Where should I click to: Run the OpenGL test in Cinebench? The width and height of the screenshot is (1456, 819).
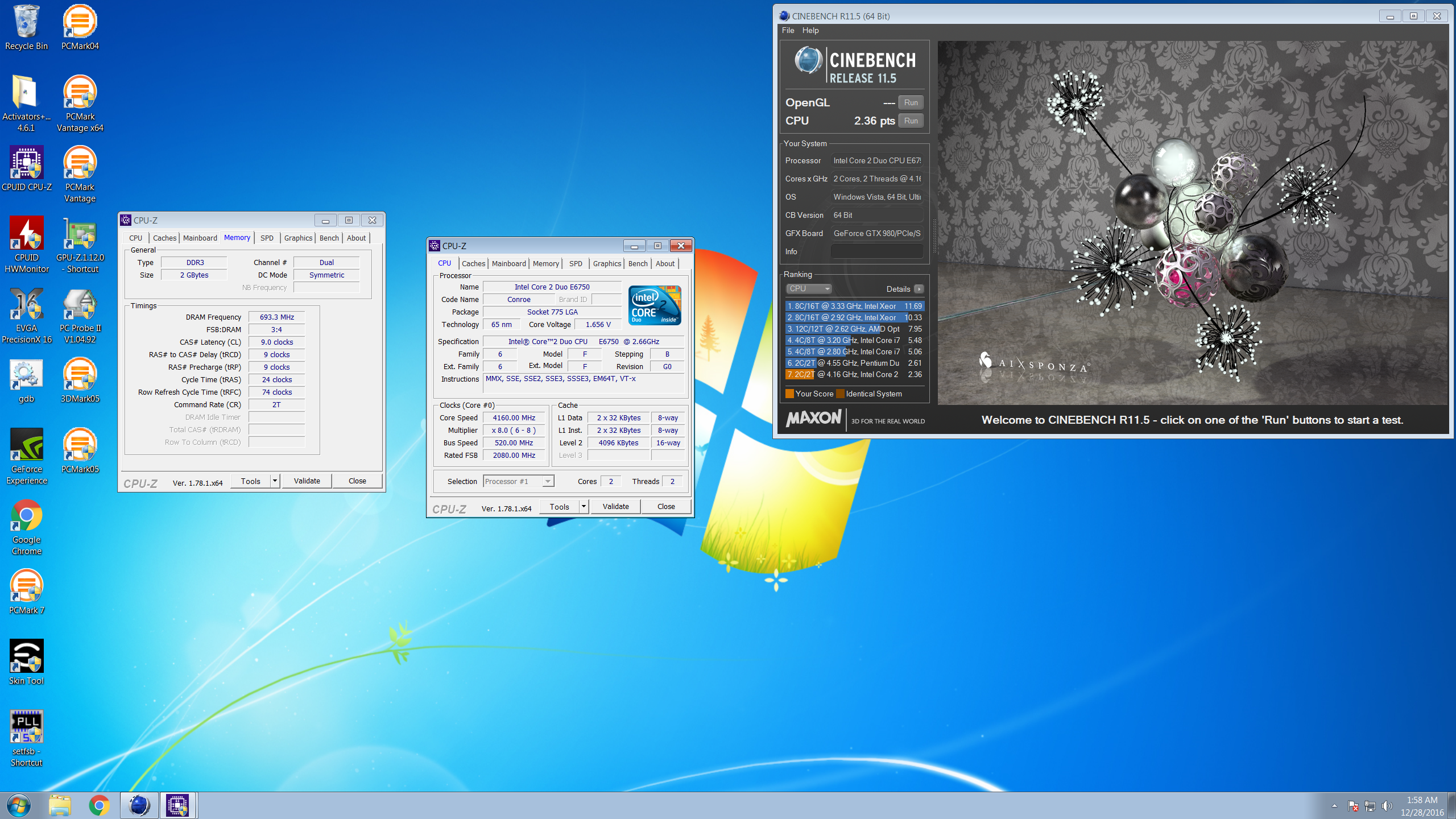pyautogui.click(x=911, y=102)
